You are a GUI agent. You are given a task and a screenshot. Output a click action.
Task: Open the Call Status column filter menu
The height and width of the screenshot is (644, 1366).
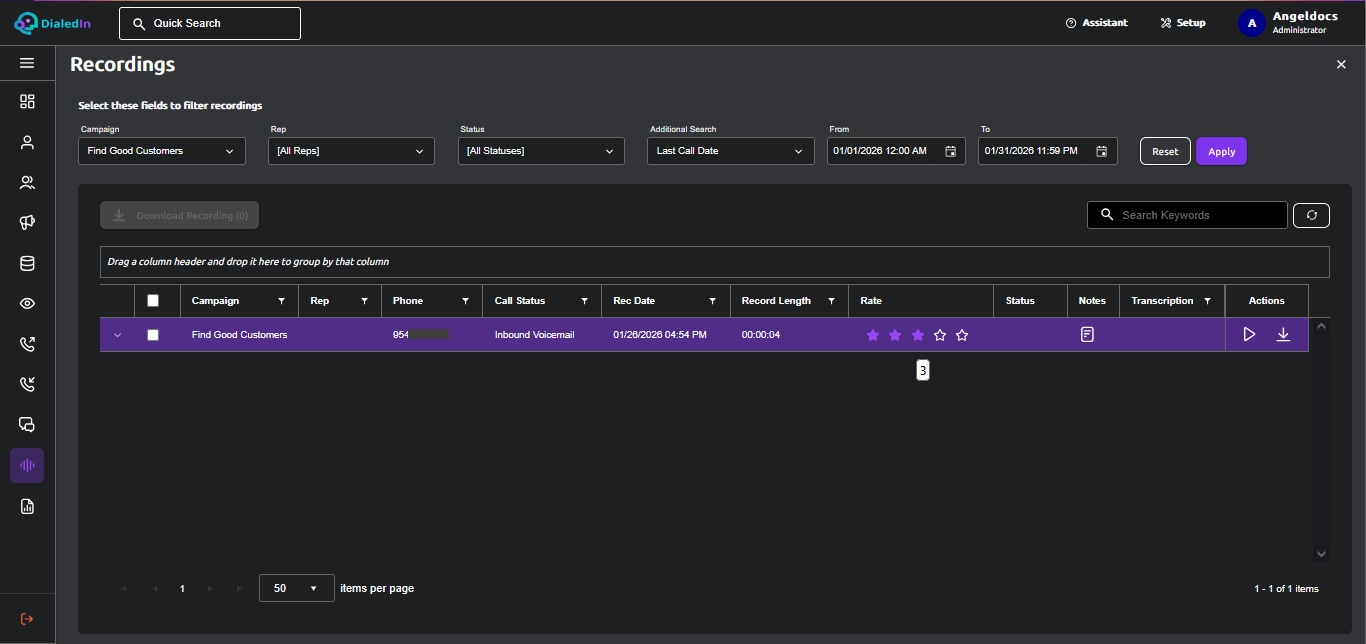[584, 301]
